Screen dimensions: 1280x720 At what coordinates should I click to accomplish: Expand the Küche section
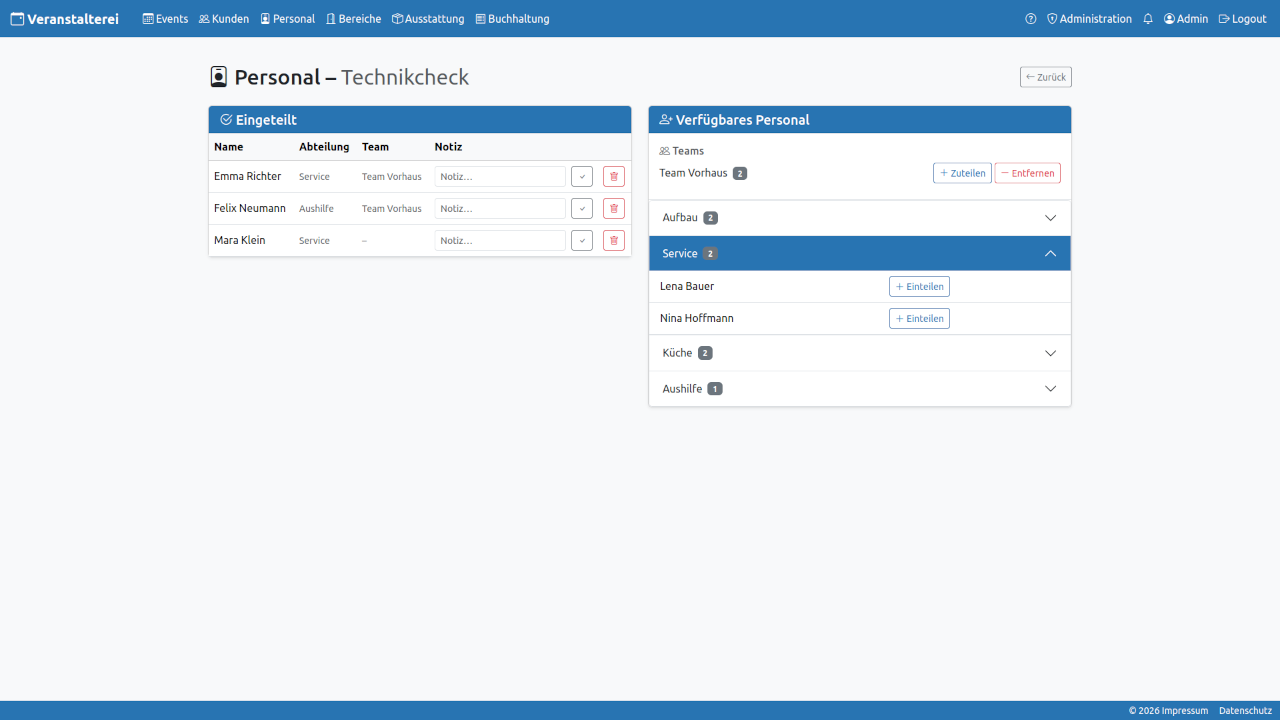(860, 353)
